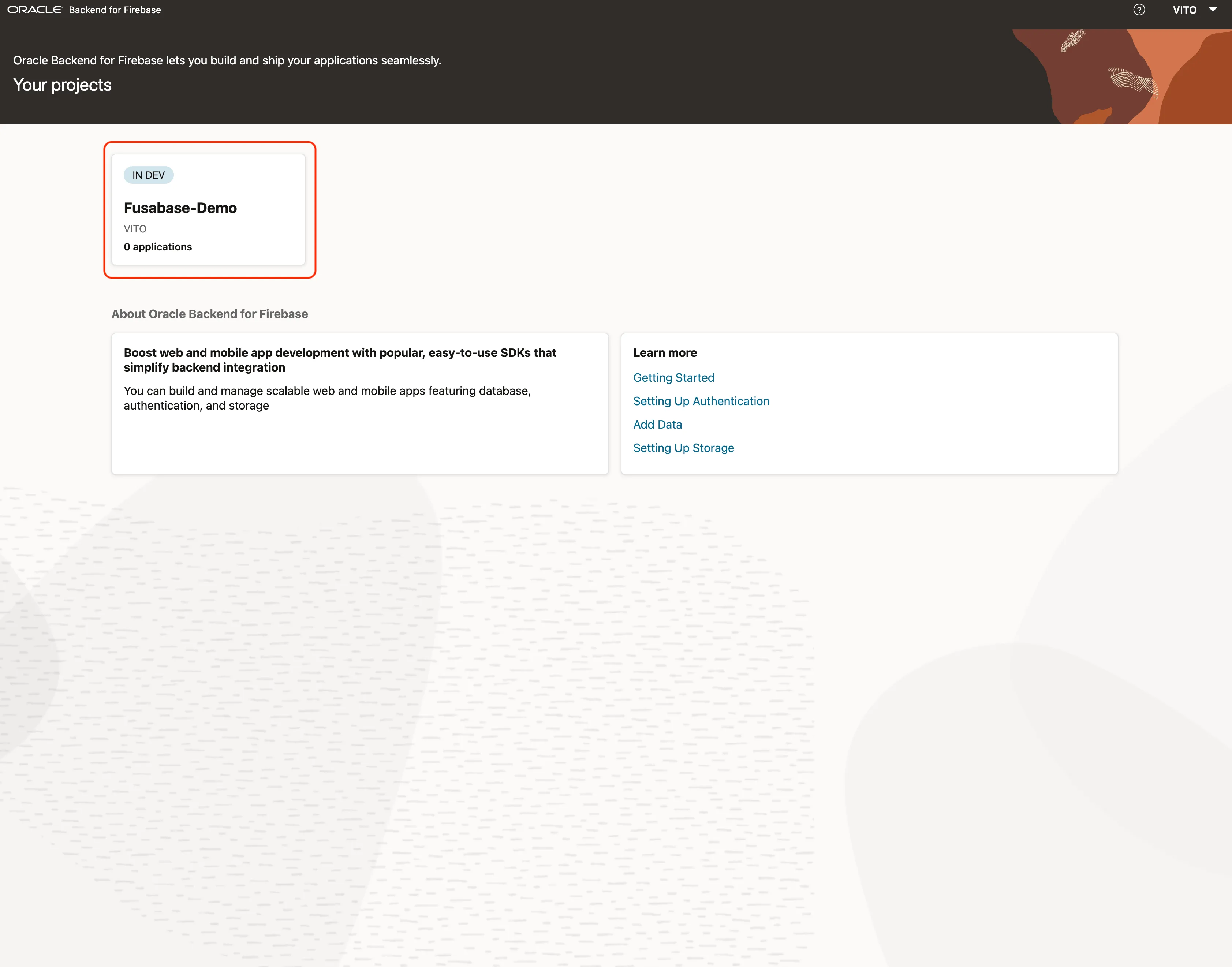The height and width of the screenshot is (967, 1232).
Task: Click the Your projects heading
Action: pyautogui.click(x=62, y=85)
